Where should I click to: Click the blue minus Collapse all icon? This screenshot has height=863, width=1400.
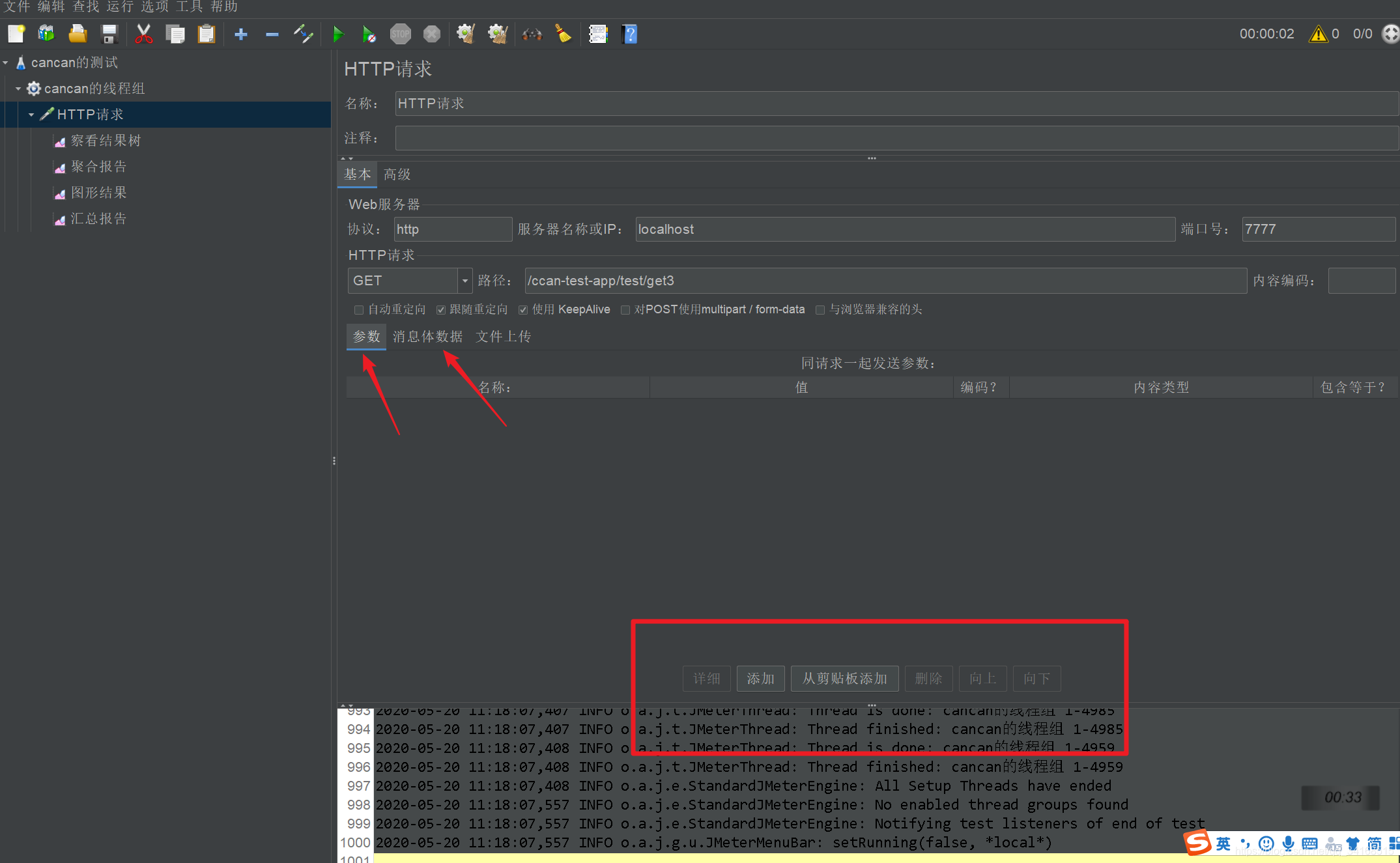click(x=272, y=34)
